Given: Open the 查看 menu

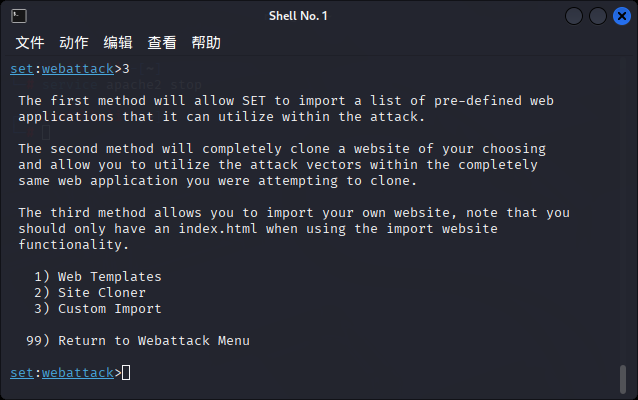Looking at the screenshot, I should (x=162, y=43).
